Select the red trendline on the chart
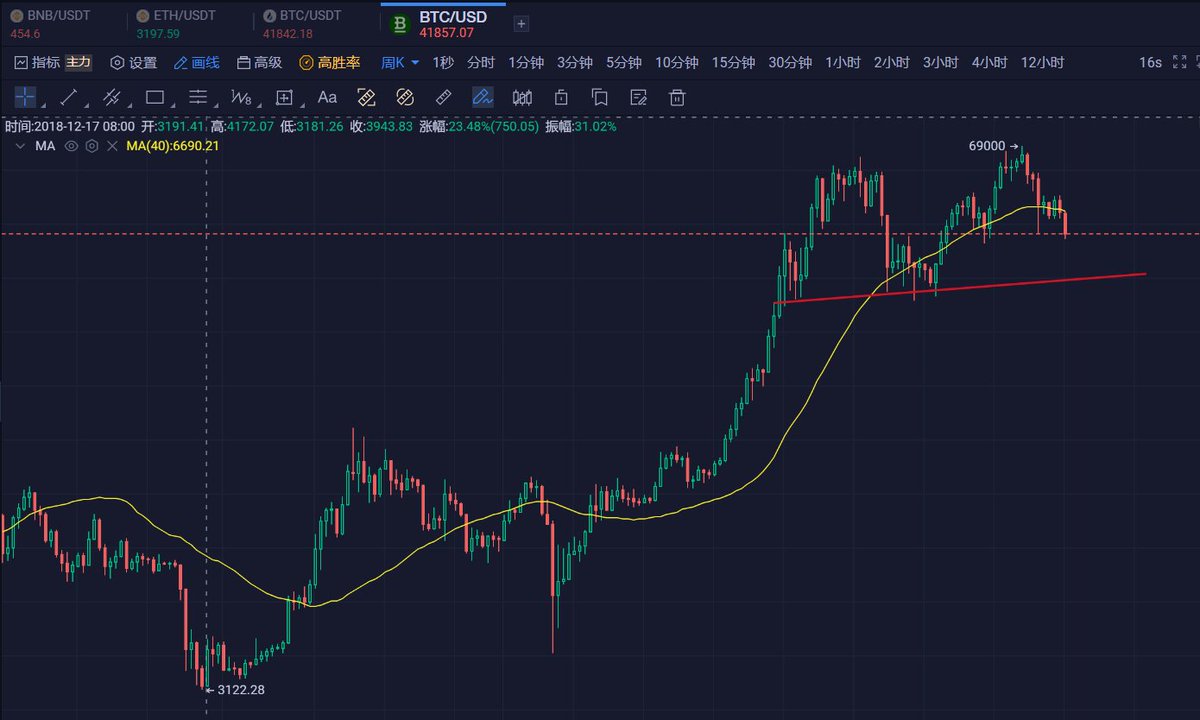Image resolution: width=1200 pixels, height=720 pixels. tap(960, 287)
